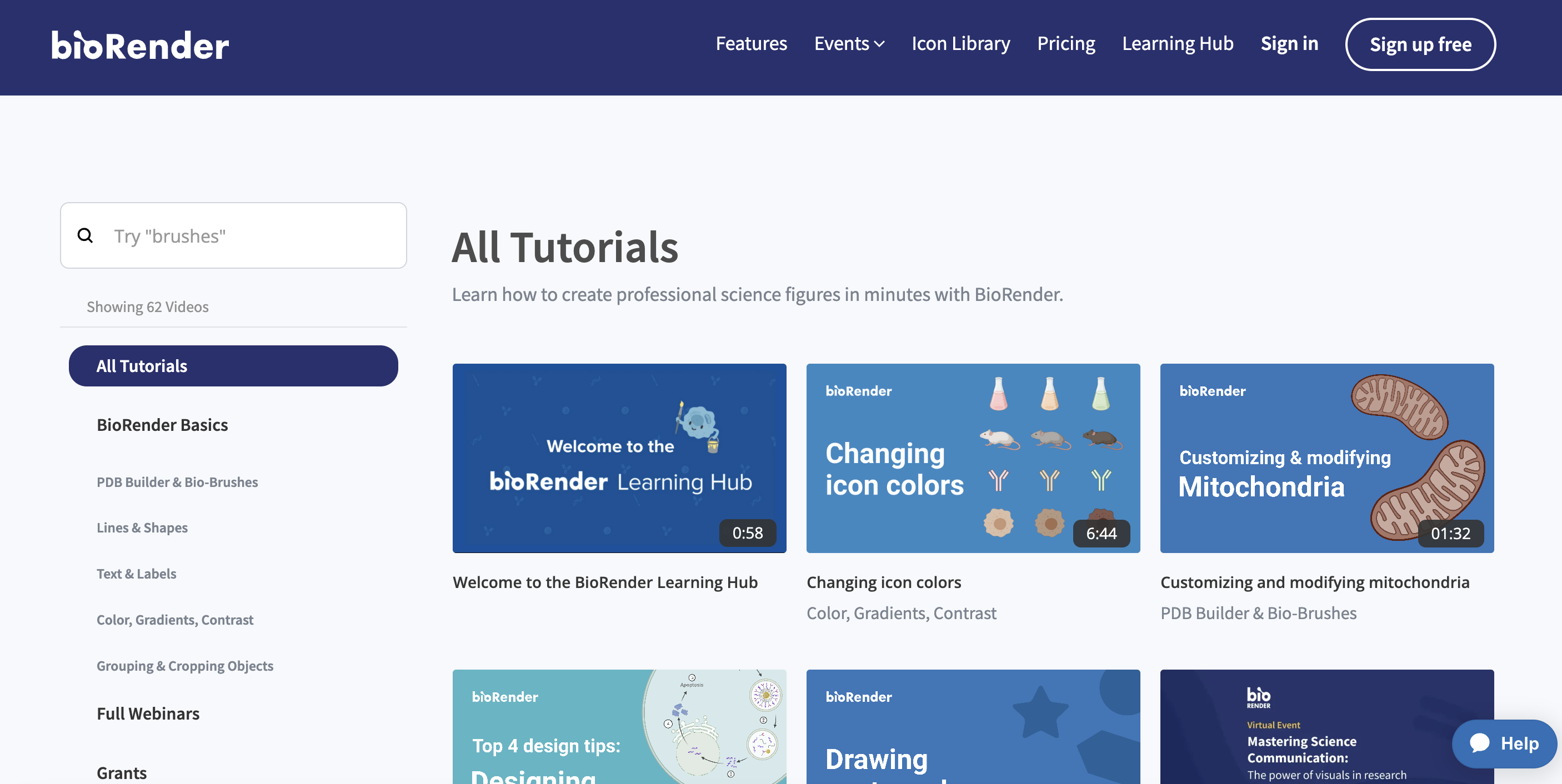This screenshot has height=784, width=1562.
Task: Open the Drawing video thumbnail
Action: point(973,726)
